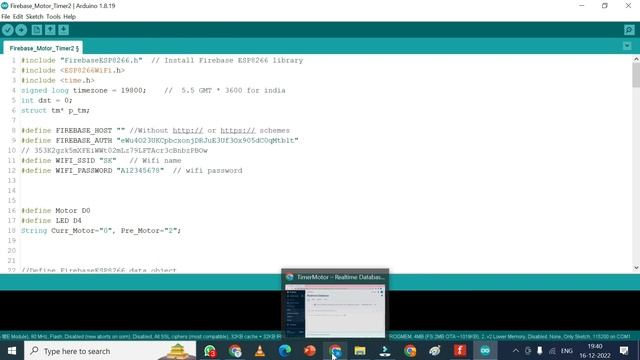The width and height of the screenshot is (640, 360).
Task: Click the Verify sketch checkmark button
Action: click(8, 30)
